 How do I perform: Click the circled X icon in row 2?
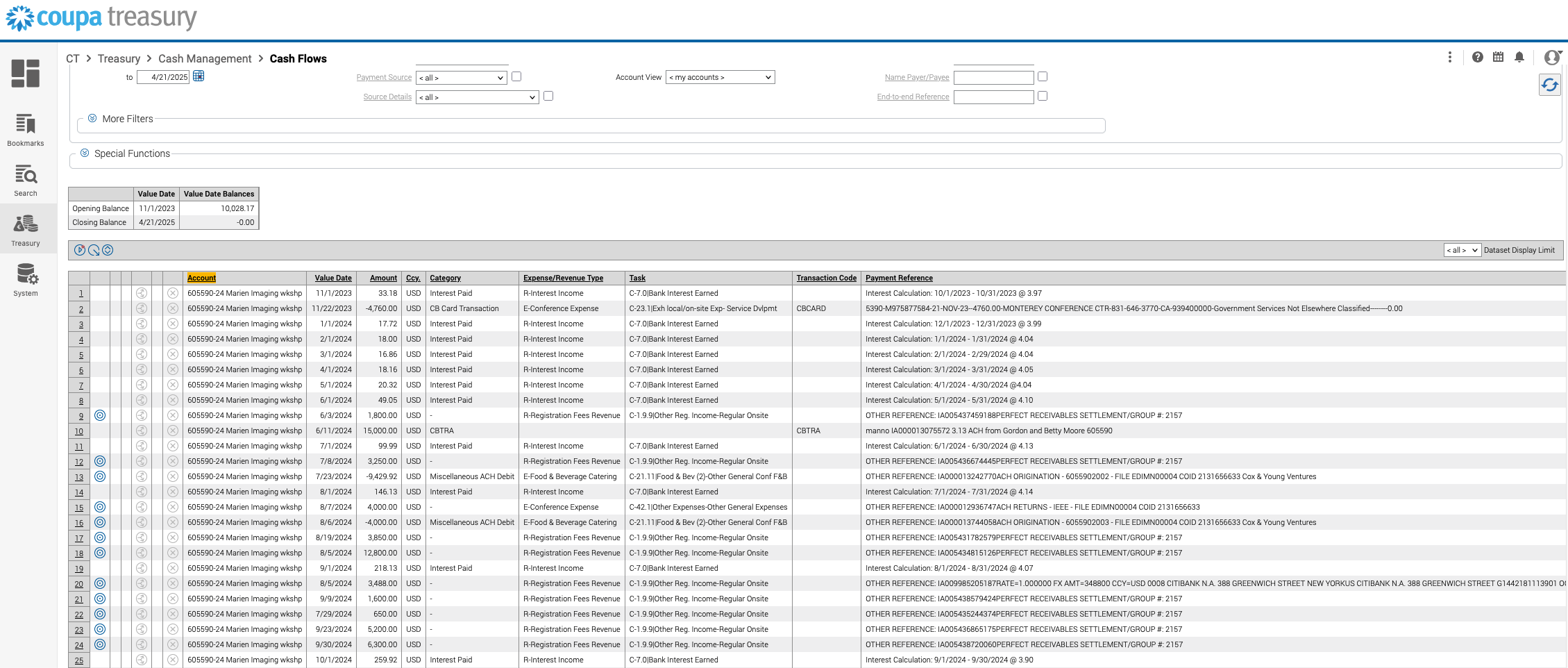tap(173, 308)
